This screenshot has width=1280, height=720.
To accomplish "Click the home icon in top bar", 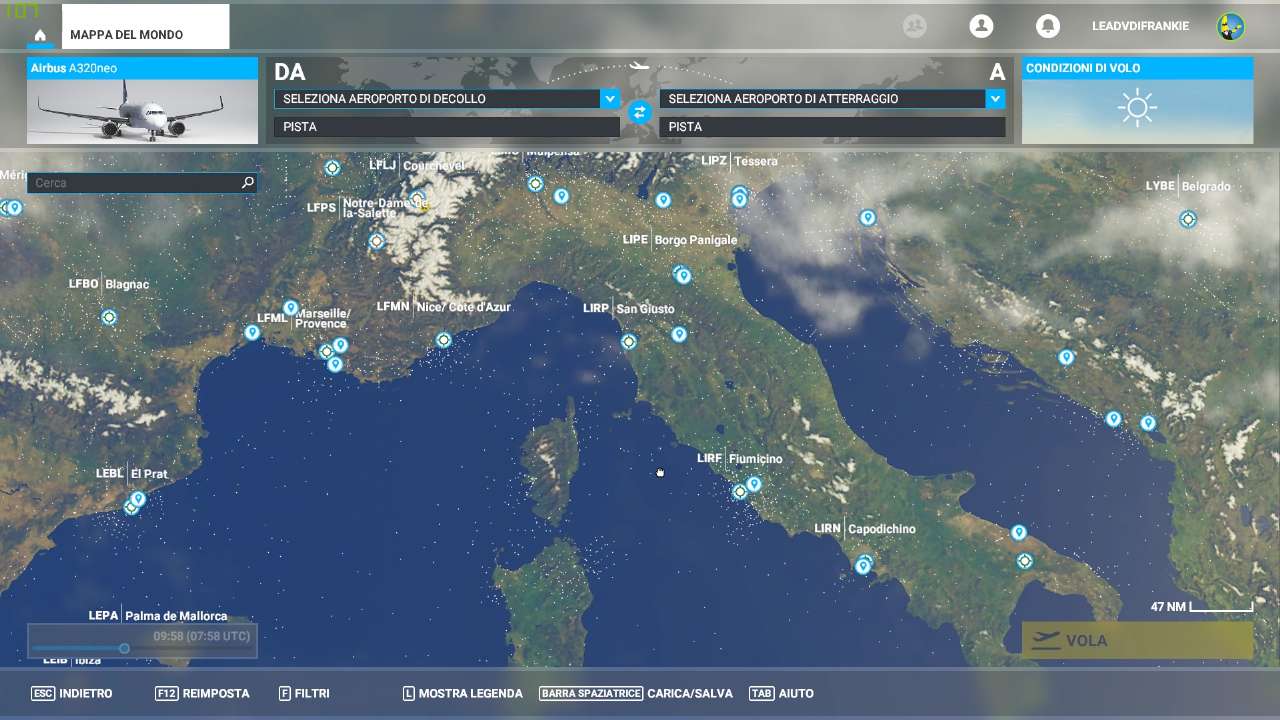I will point(40,35).
